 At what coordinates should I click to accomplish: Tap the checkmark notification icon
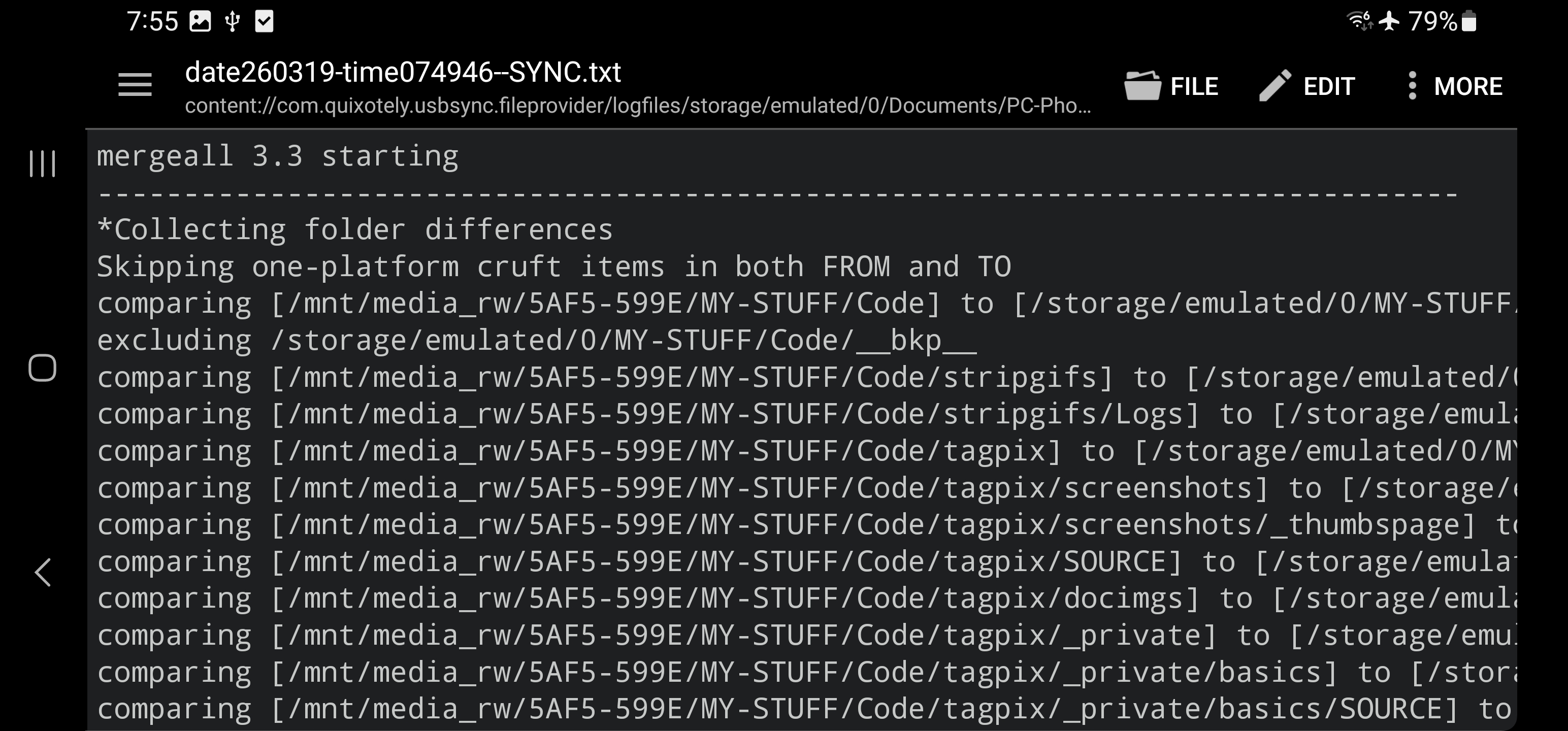click(x=264, y=22)
